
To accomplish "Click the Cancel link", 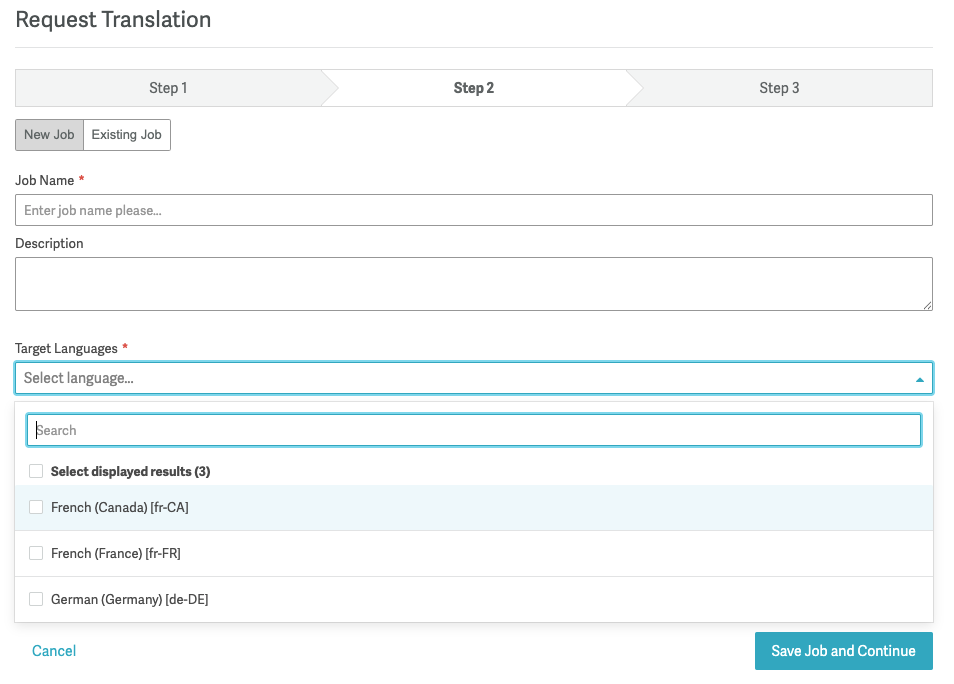I will (x=54, y=651).
